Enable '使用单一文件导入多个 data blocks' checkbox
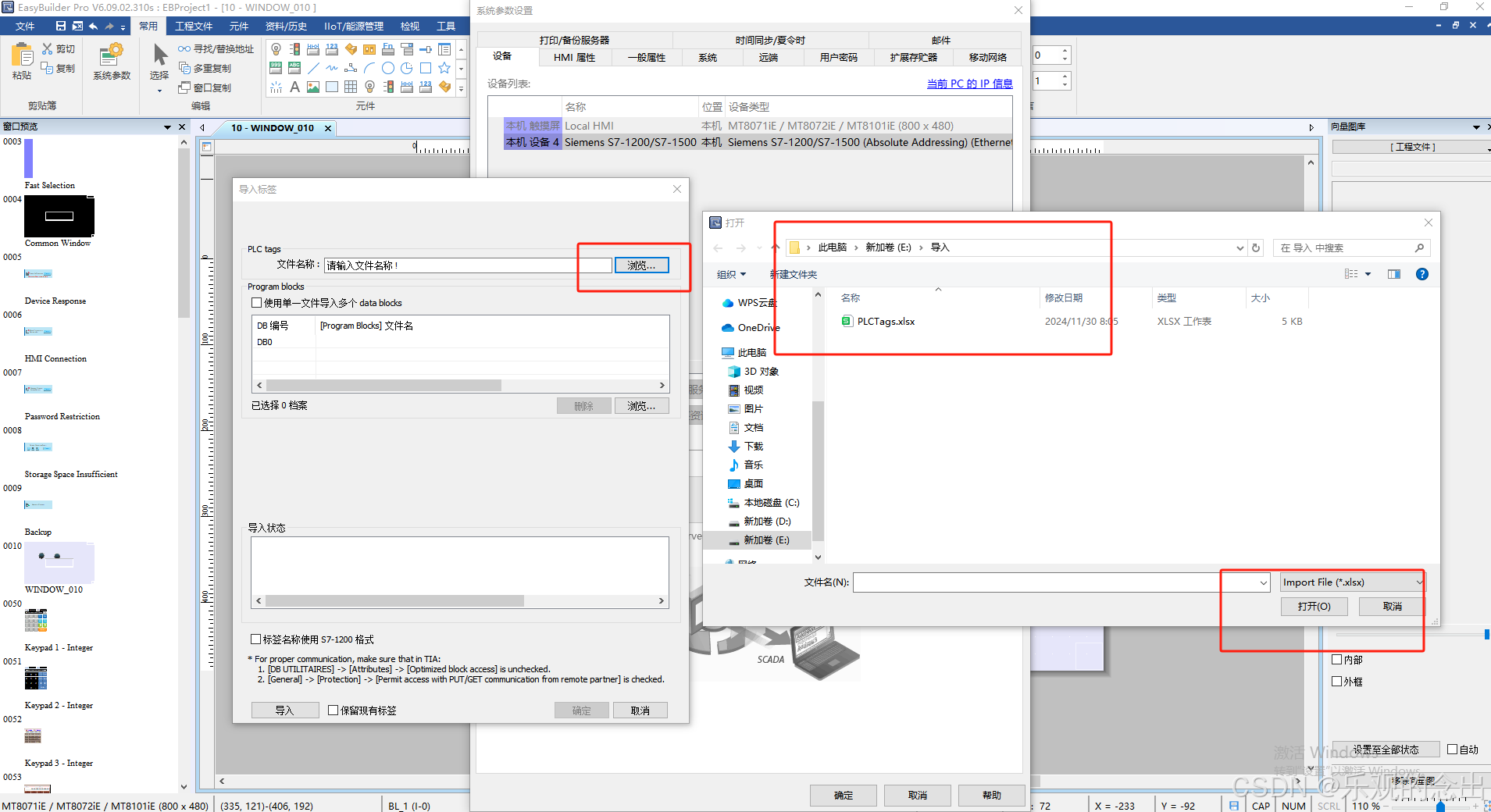Image resolution: width=1491 pixels, height=812 pixels. (x=256, y=303)
